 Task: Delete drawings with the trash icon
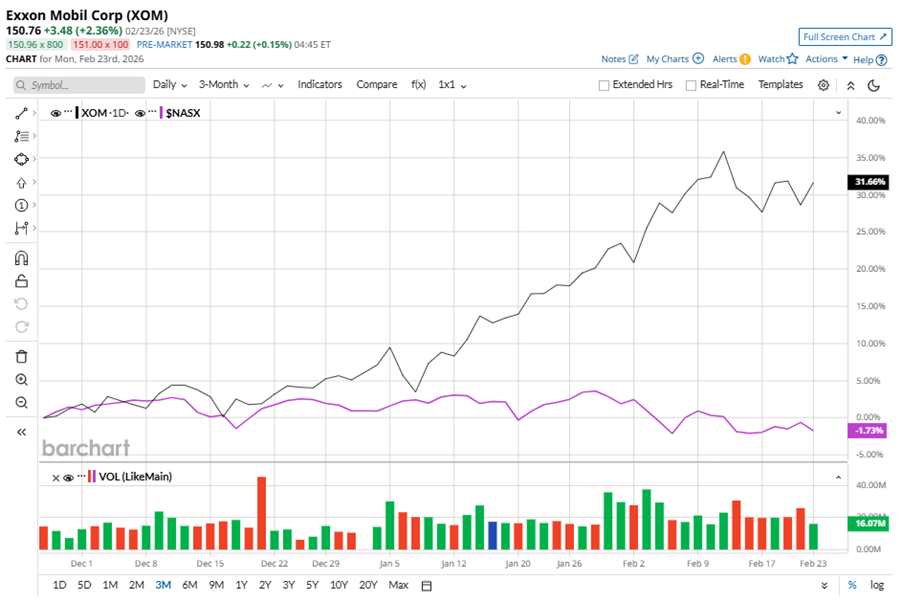21,357
